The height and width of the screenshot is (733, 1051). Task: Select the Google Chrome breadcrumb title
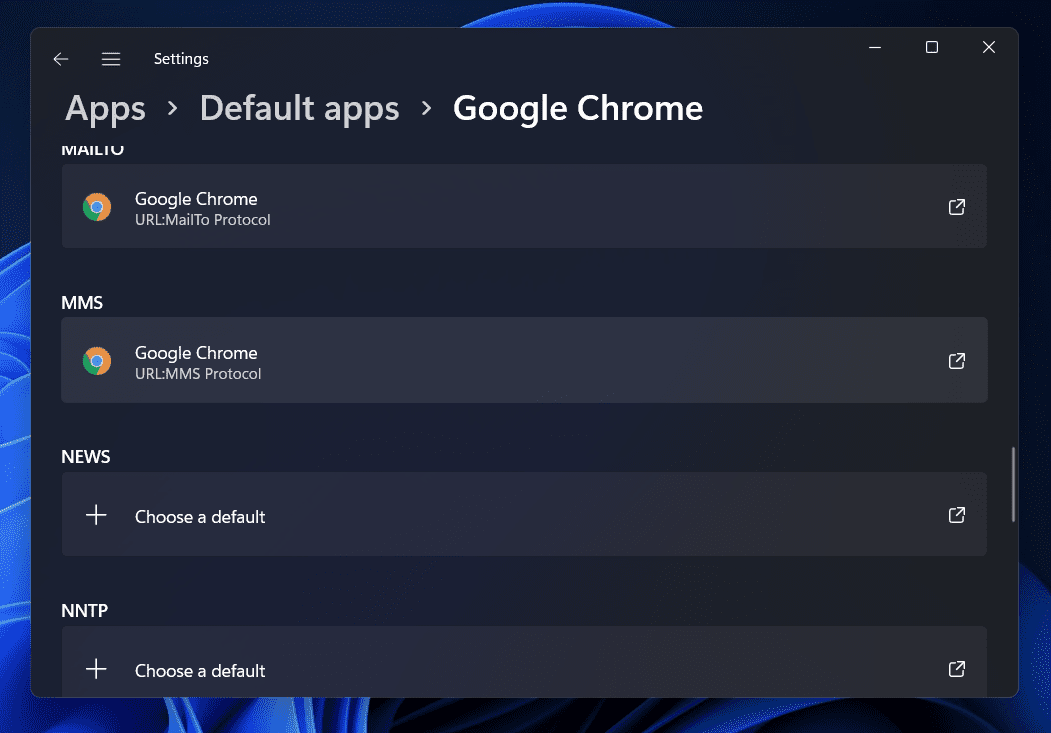[x=577, y=108]
